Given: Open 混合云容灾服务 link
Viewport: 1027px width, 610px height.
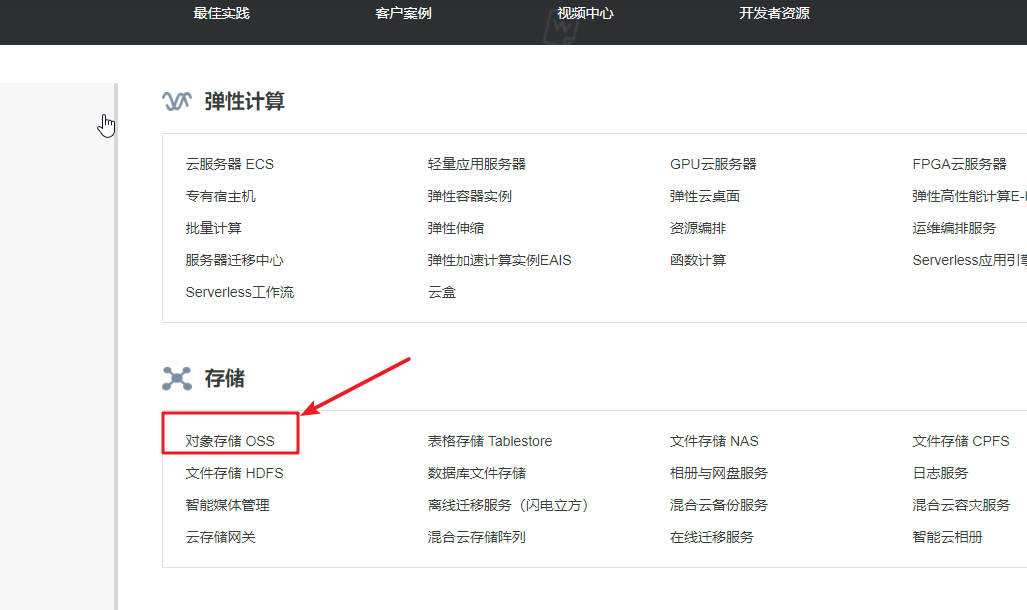Looking at the screenshot, I should tap(962, 506).
